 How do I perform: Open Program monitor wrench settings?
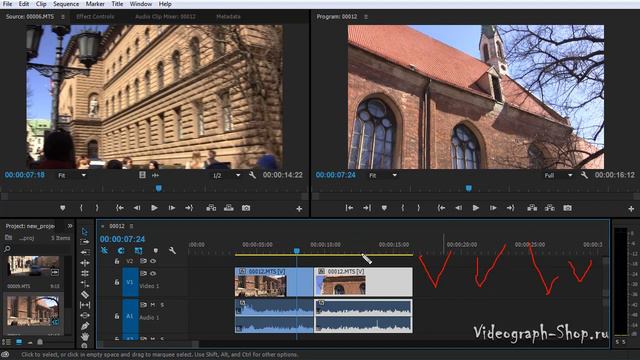[584, 175]
